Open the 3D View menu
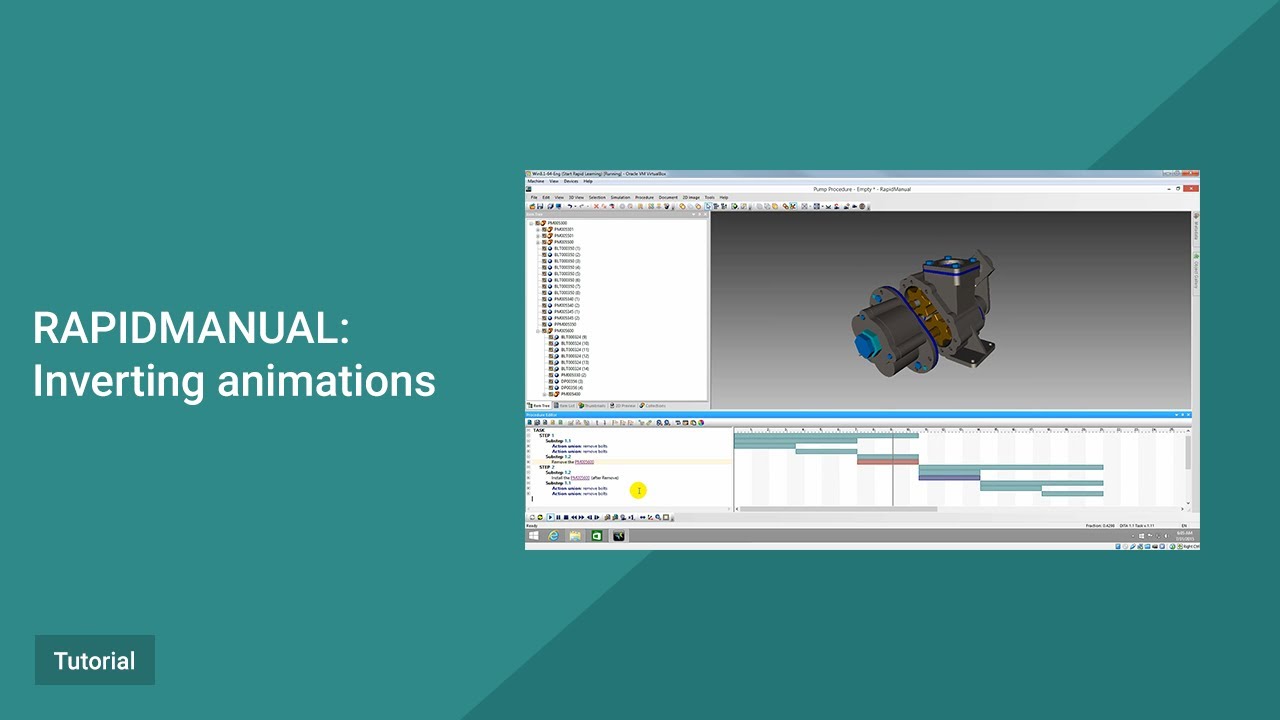This screenshot has width=1280, height=720. coord(576,197)
